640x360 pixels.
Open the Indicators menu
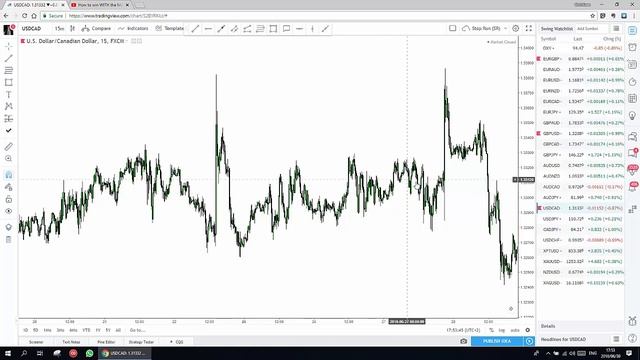pyautogui.click(x=133, y=29)
